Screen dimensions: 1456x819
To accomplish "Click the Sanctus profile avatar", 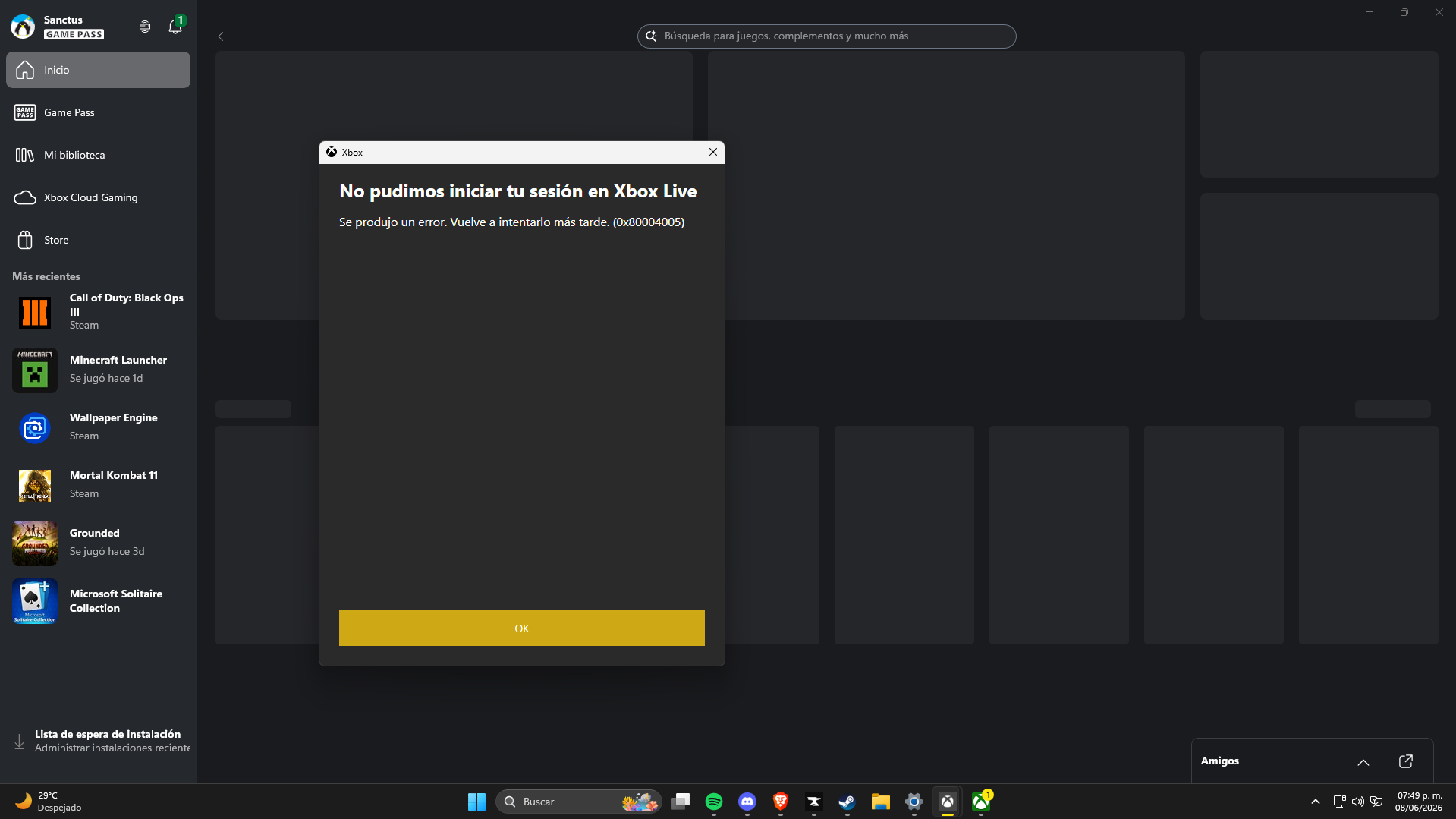I will click(23, 27).
